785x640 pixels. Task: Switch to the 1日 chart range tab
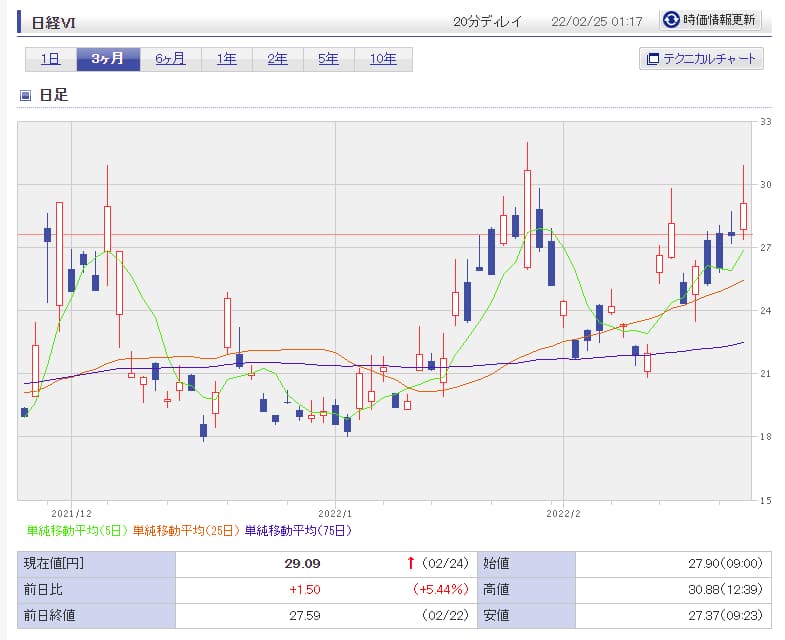click(50, 59)
